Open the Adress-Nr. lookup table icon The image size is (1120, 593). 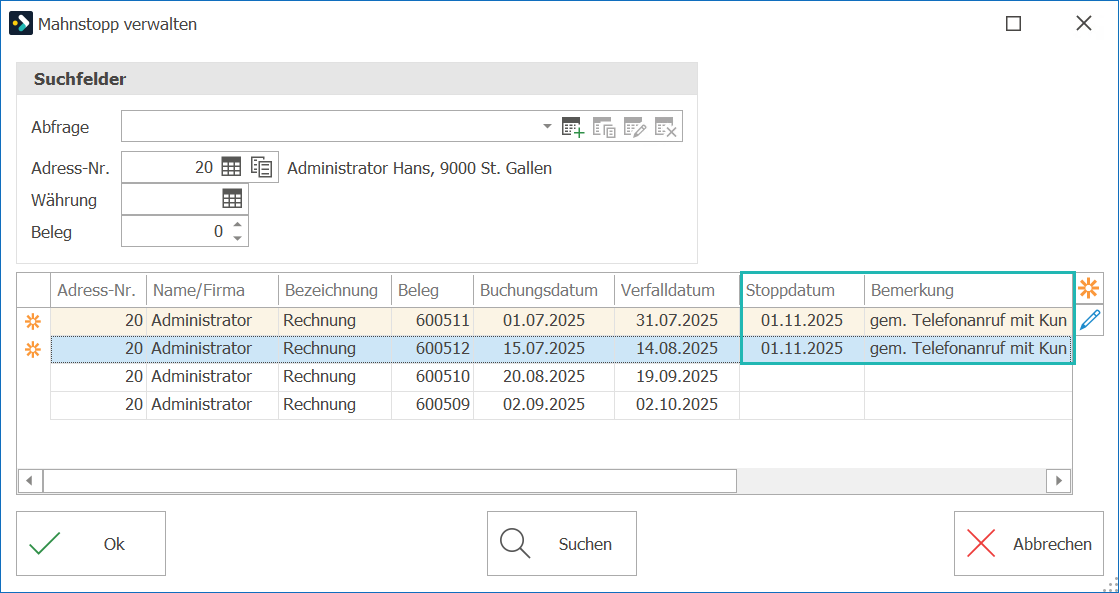[231, 168]
